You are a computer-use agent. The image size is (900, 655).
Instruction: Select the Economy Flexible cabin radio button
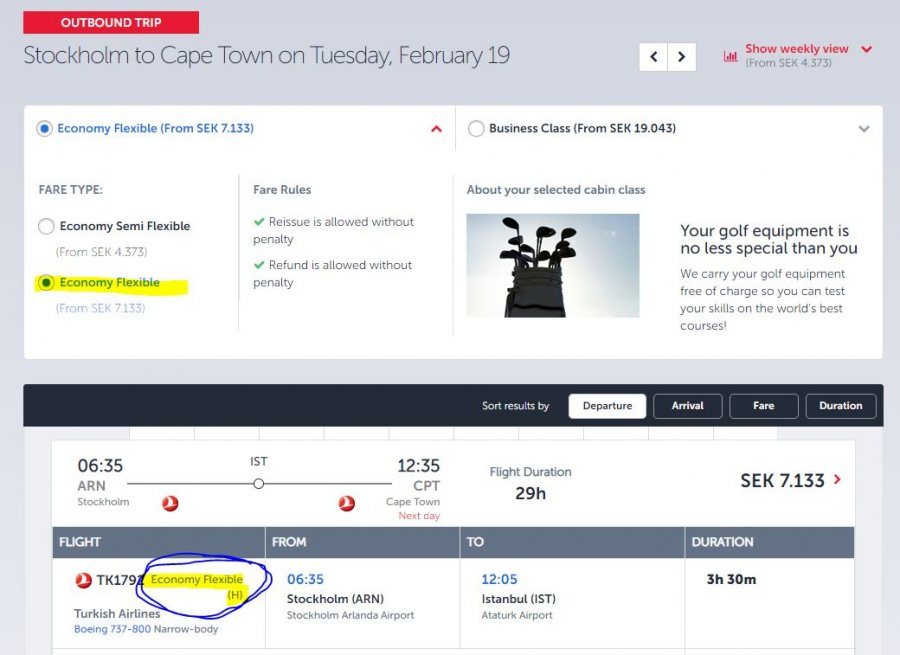click(x=44, y=129)
